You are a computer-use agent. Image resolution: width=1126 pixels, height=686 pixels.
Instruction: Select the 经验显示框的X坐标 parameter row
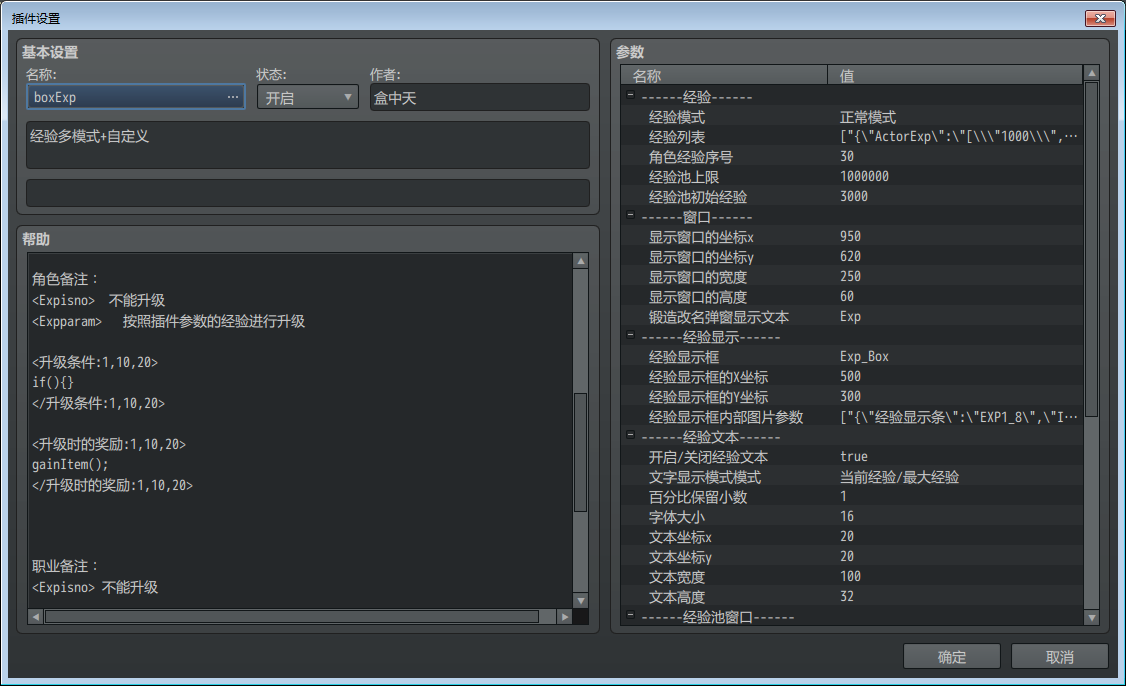(852, 376)
